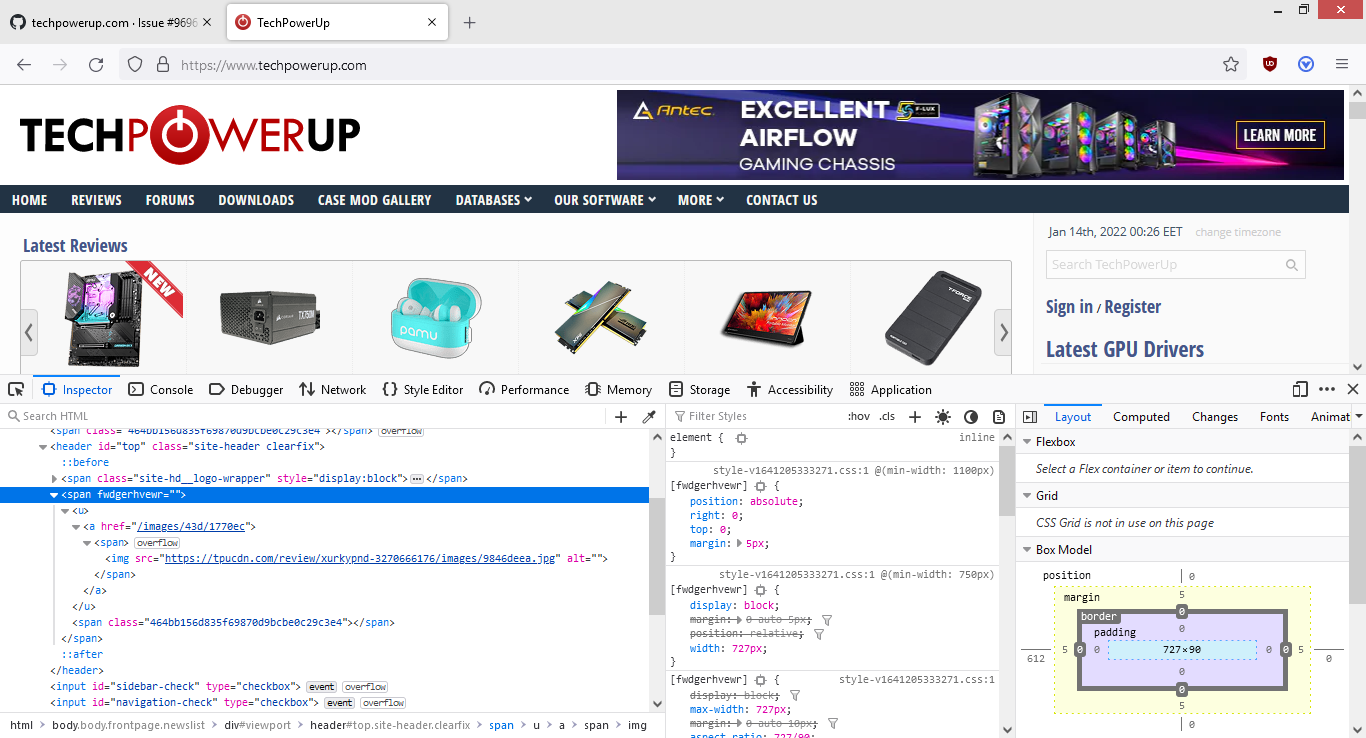Open DevTools customization meatball menu
This screenshot has width=1366, height=738.
[1326, 389]
